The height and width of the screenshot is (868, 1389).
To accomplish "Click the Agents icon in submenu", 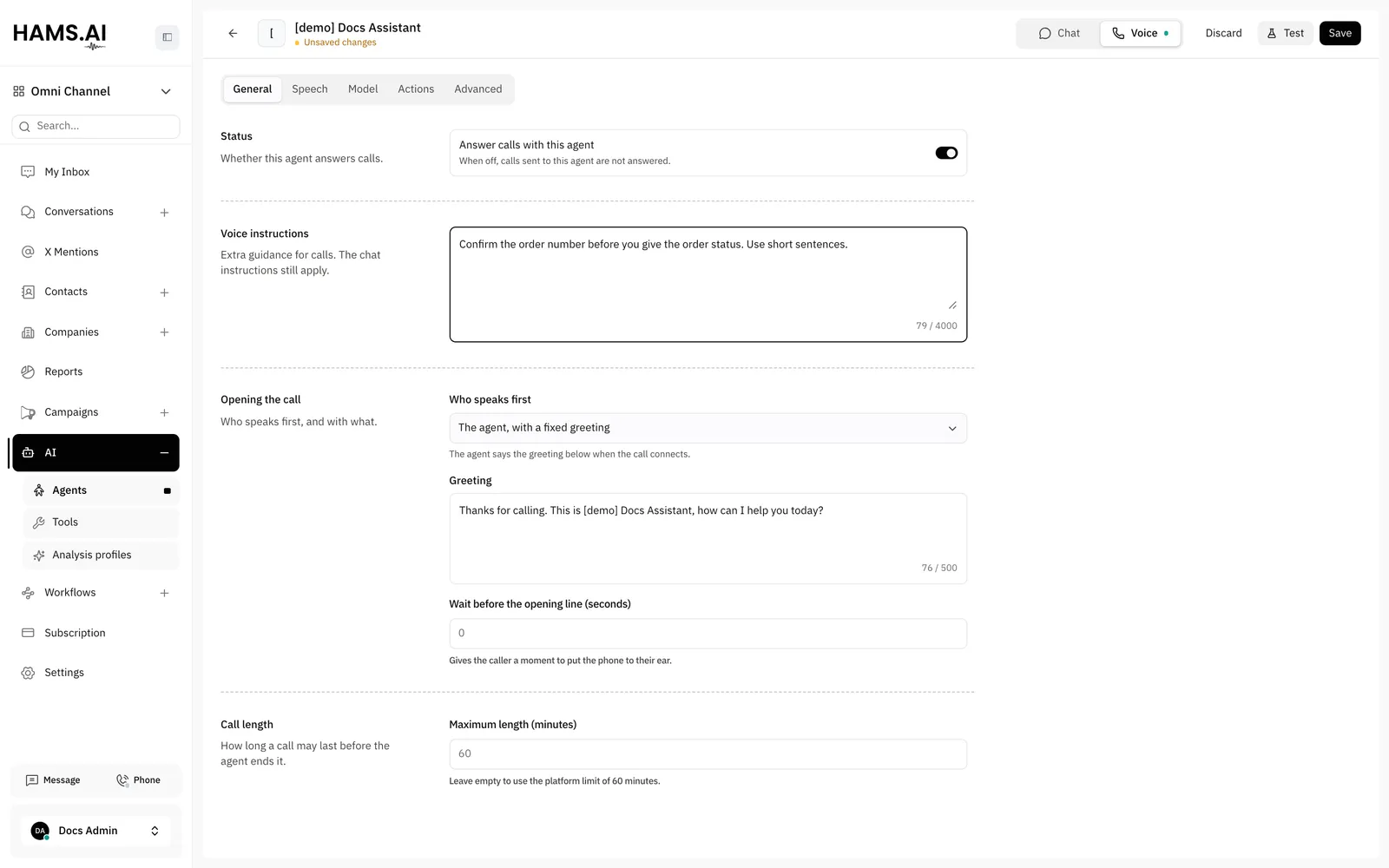I will pos(39,490).
